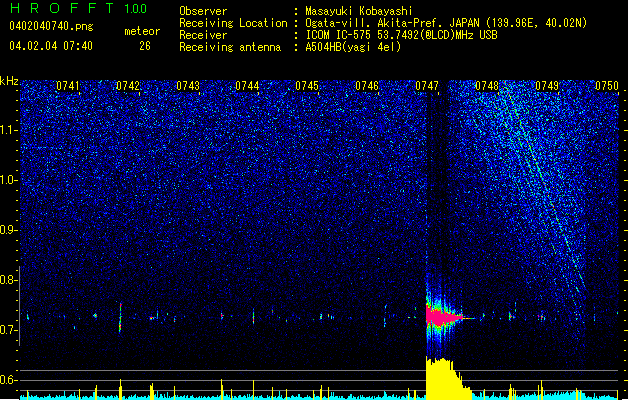Screen dimensions: 629x400
Task: Click the big yellow signal-level peak after 0747
Action: point(447,378)
